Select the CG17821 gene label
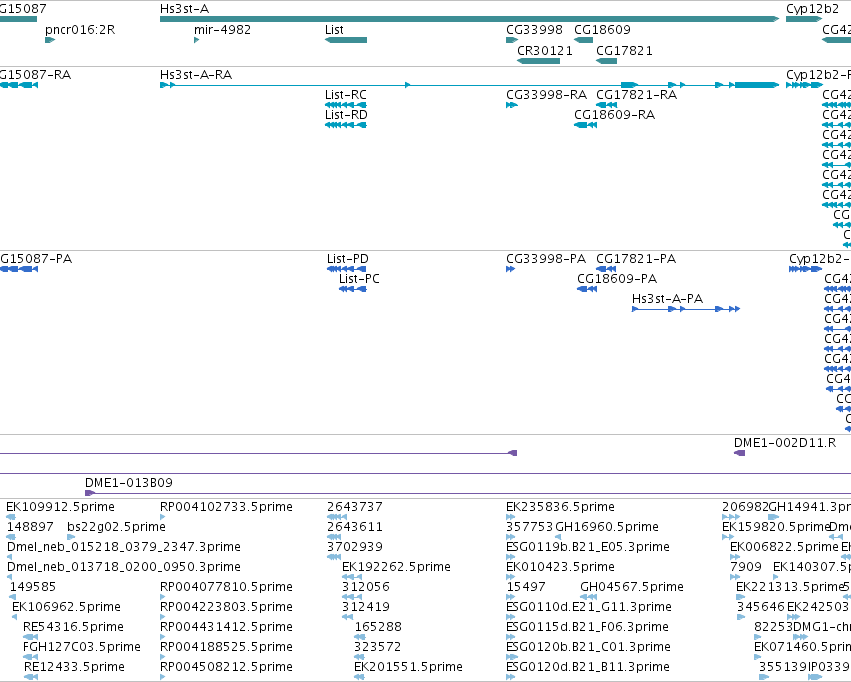Screen dimensions: 851x682 click(x=624, y=50)
